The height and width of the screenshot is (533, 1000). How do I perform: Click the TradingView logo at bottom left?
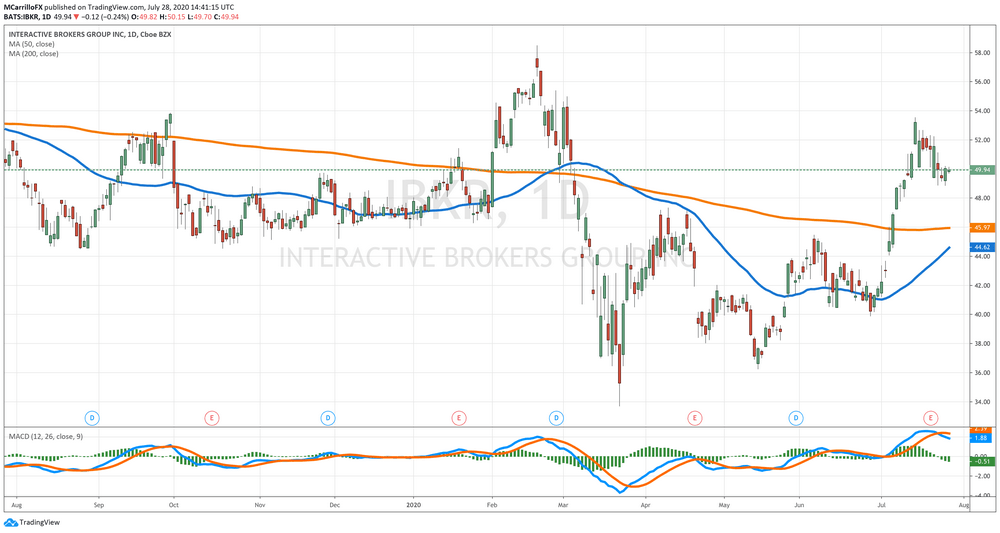point(32,522)
